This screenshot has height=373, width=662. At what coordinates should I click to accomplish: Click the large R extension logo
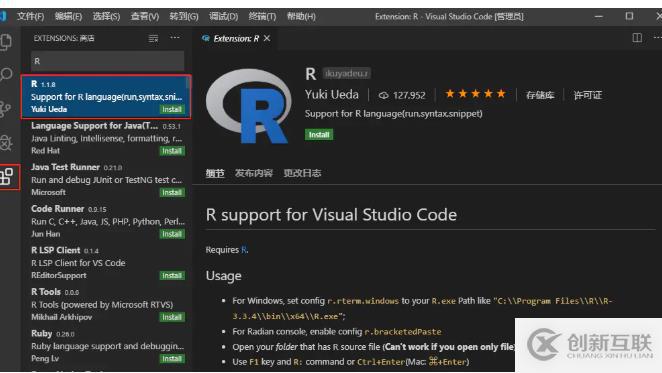click(x=249, y=106)
